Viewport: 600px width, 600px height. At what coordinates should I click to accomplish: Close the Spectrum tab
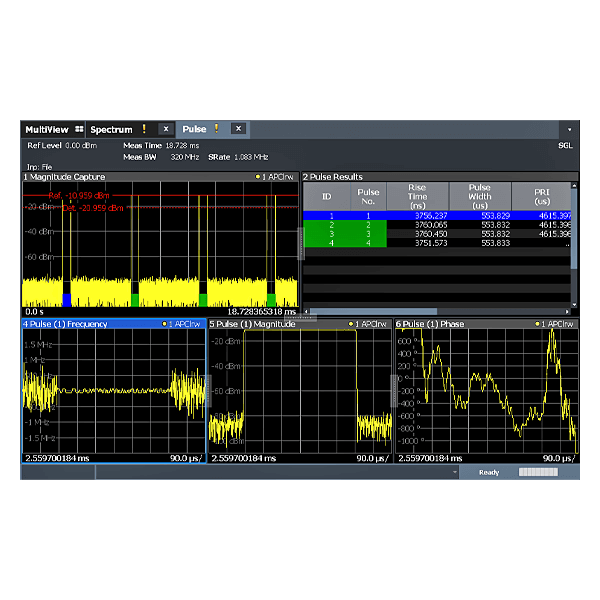tap(166, 129)
